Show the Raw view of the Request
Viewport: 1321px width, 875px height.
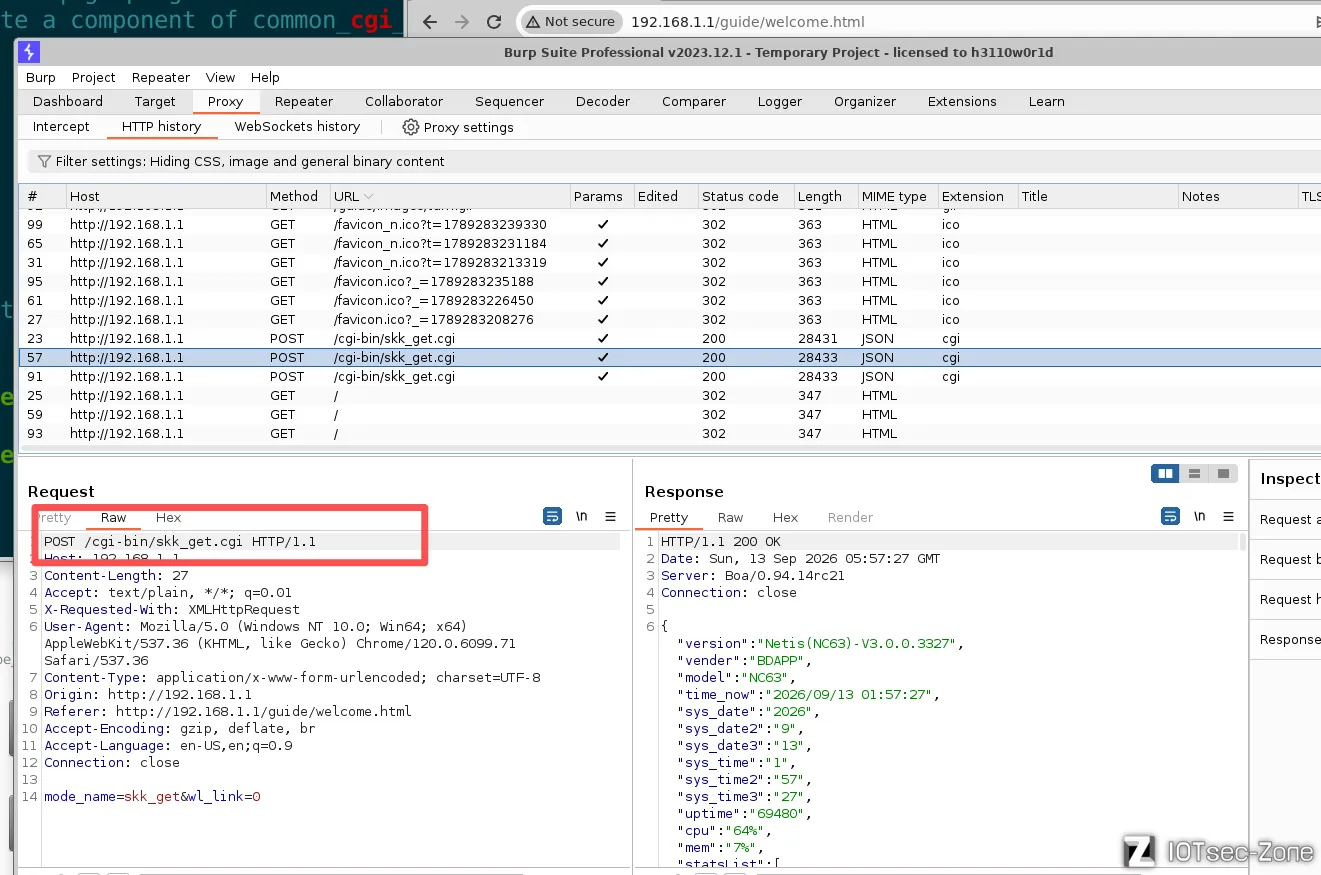tap(113, 517)
